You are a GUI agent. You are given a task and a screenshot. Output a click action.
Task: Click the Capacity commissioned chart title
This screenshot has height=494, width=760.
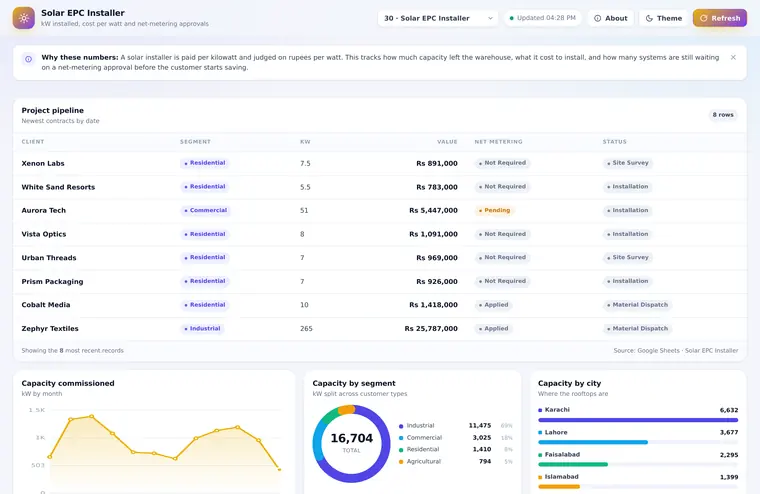68,383
